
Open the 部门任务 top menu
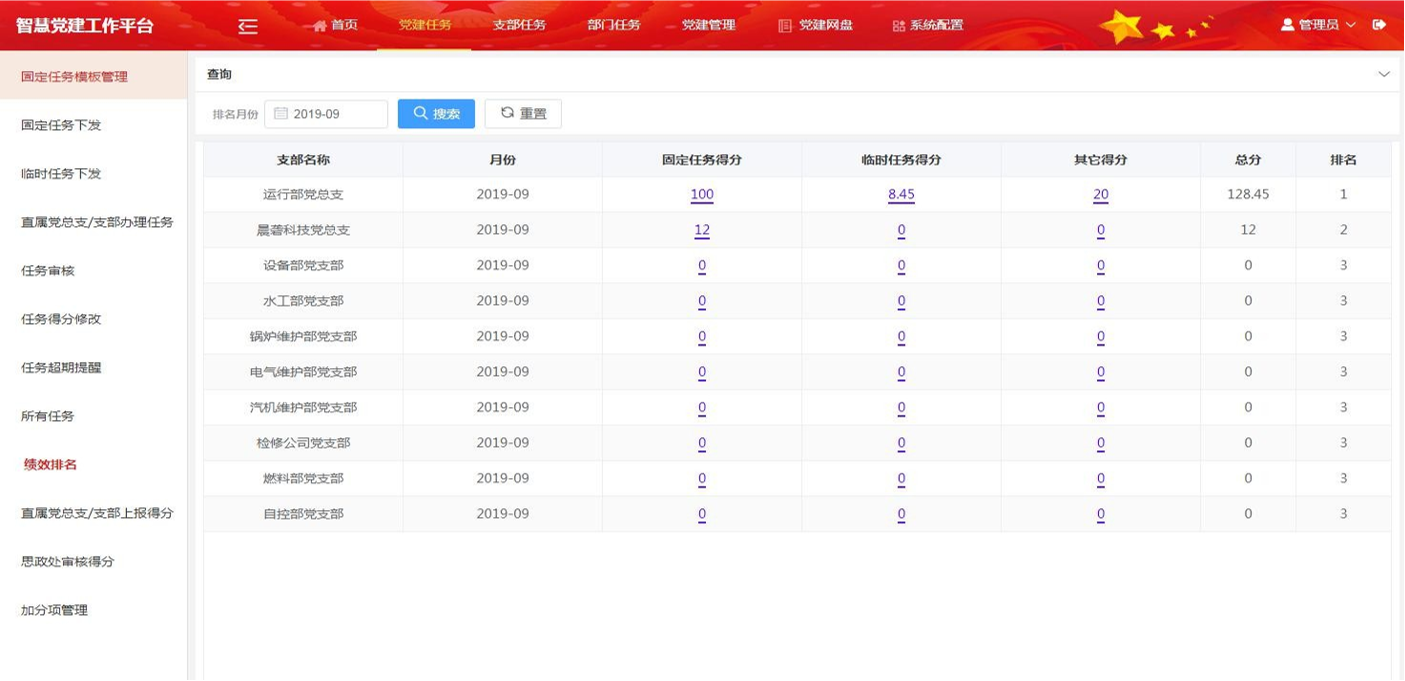(614, 25)
